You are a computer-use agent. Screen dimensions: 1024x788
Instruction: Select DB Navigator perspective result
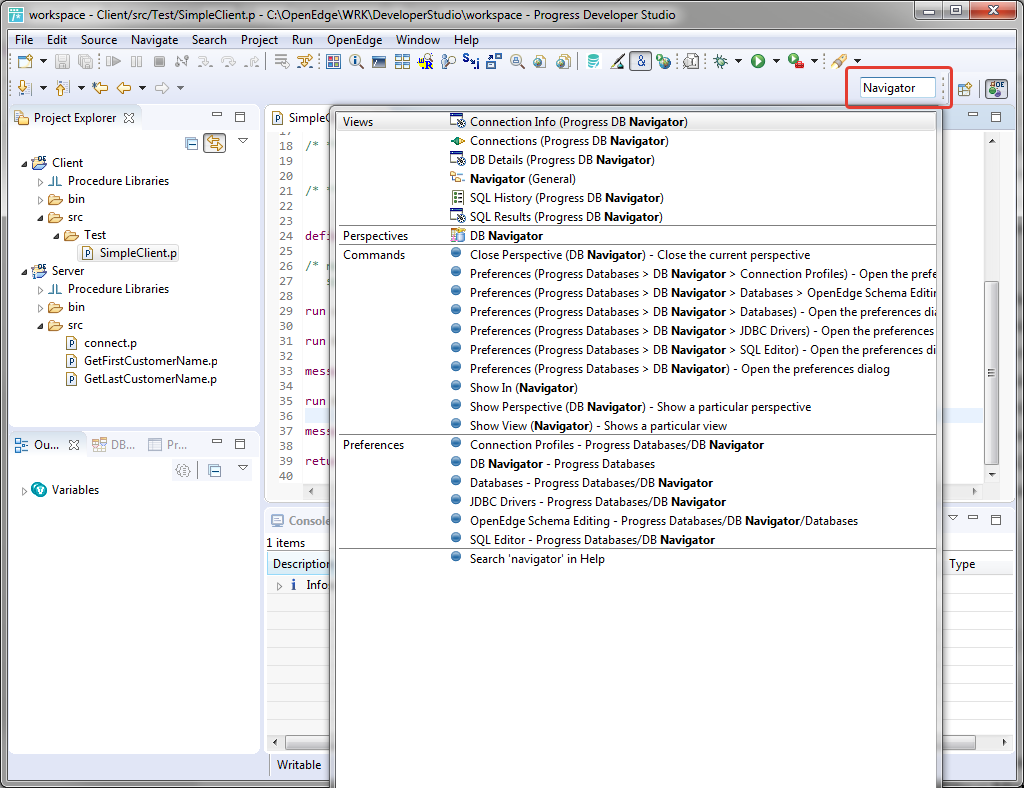tap(506, 236)
